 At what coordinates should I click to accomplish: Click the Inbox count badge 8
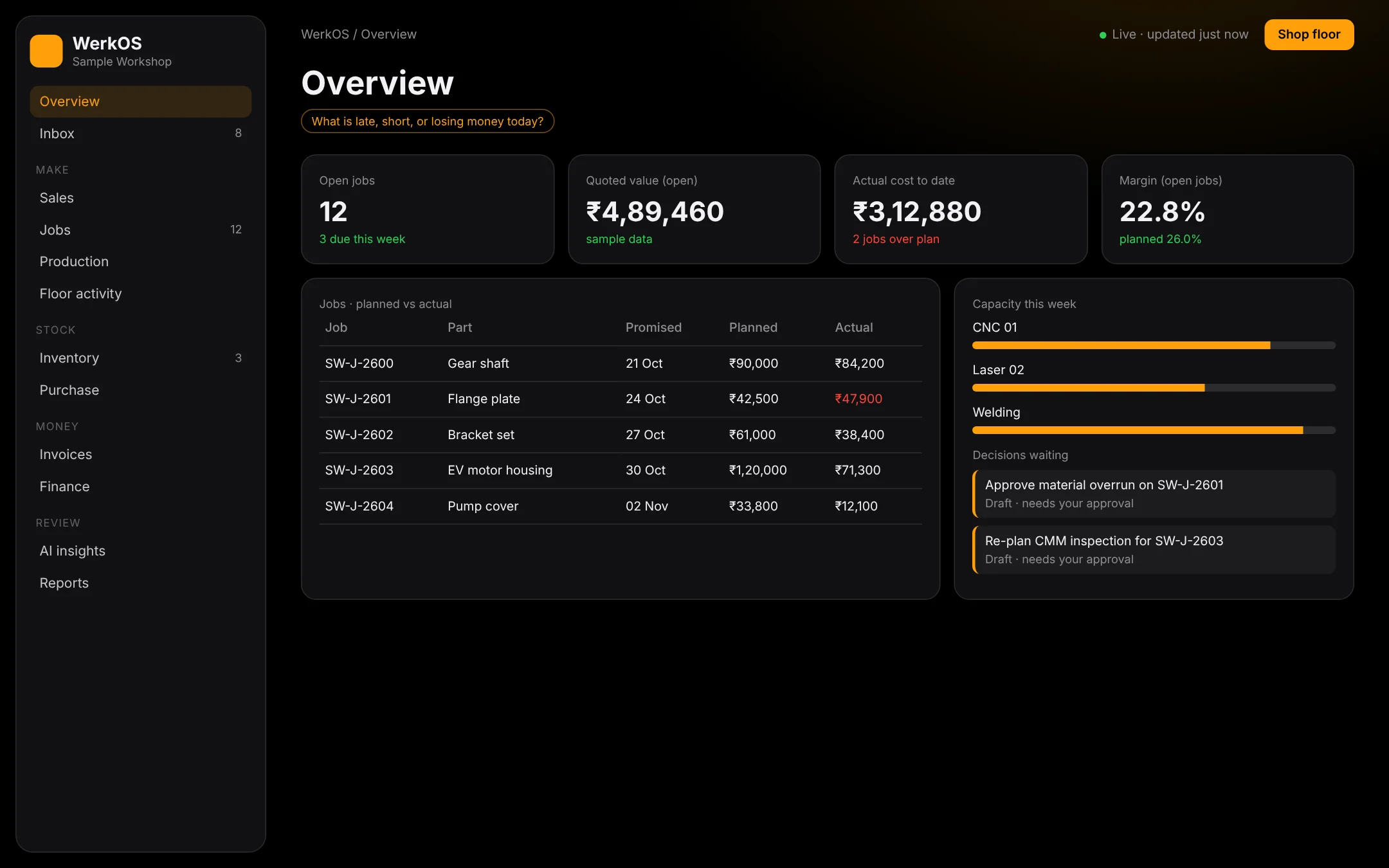pos(238,133)
